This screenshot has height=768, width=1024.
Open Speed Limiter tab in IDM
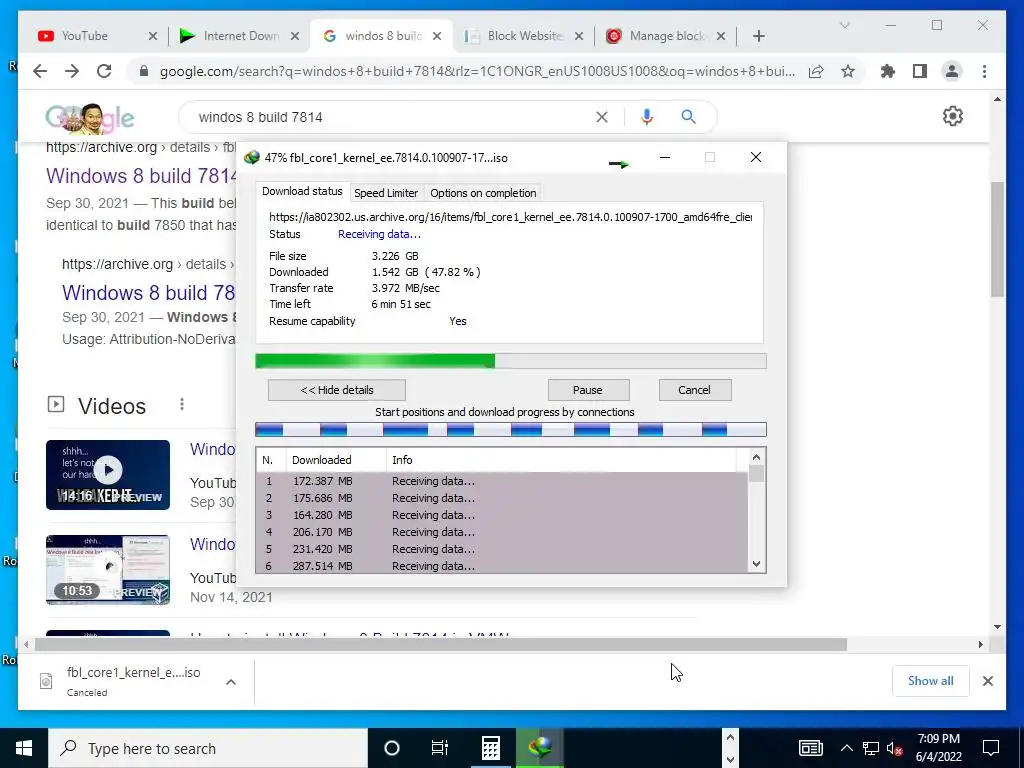[x=386, y=193]
